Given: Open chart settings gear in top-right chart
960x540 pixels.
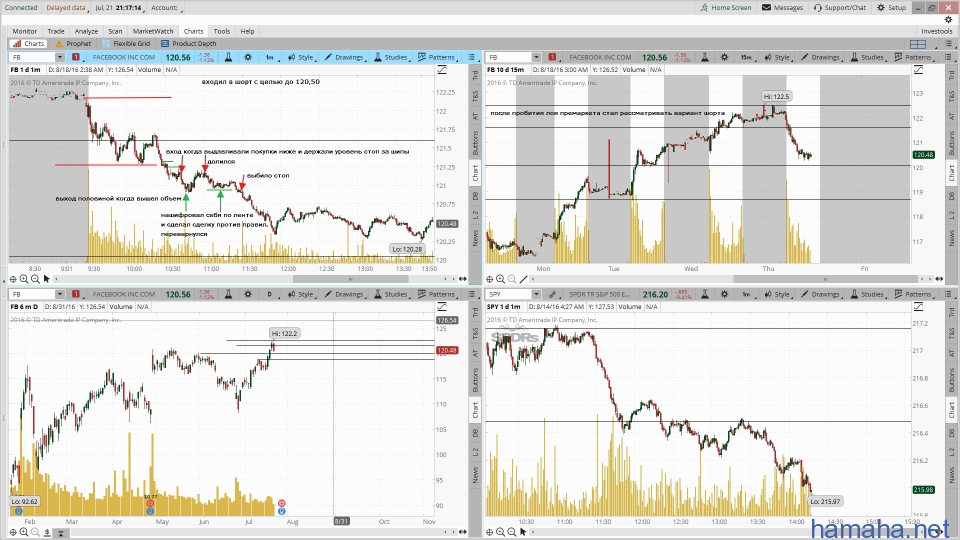Looking at the screenshot, I should pyautogui.click(x=724, y=57).
